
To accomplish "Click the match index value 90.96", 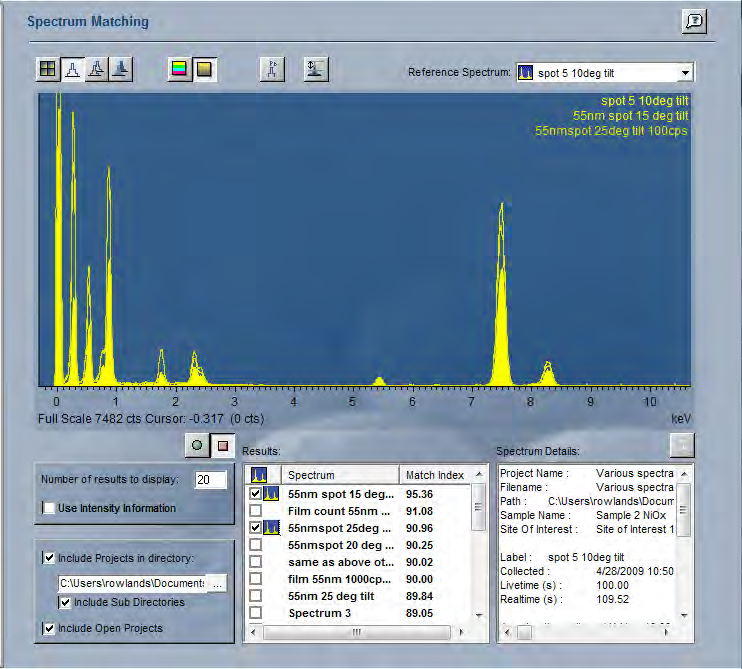I will pyautogui.click(x=419, y=528).
